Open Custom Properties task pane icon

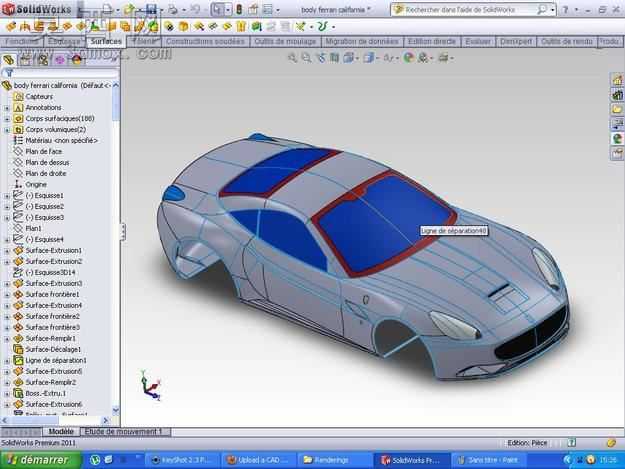617,153
